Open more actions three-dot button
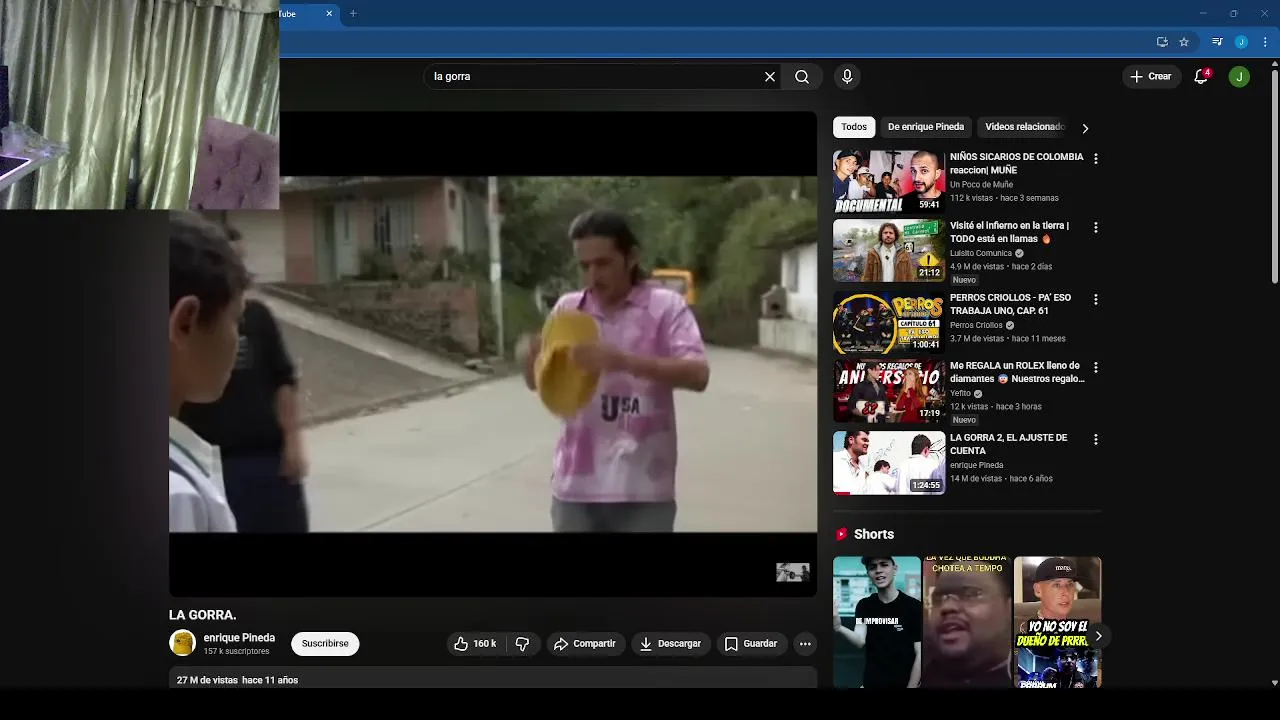Screen dimensions: 1280x720 coord(805,644)
